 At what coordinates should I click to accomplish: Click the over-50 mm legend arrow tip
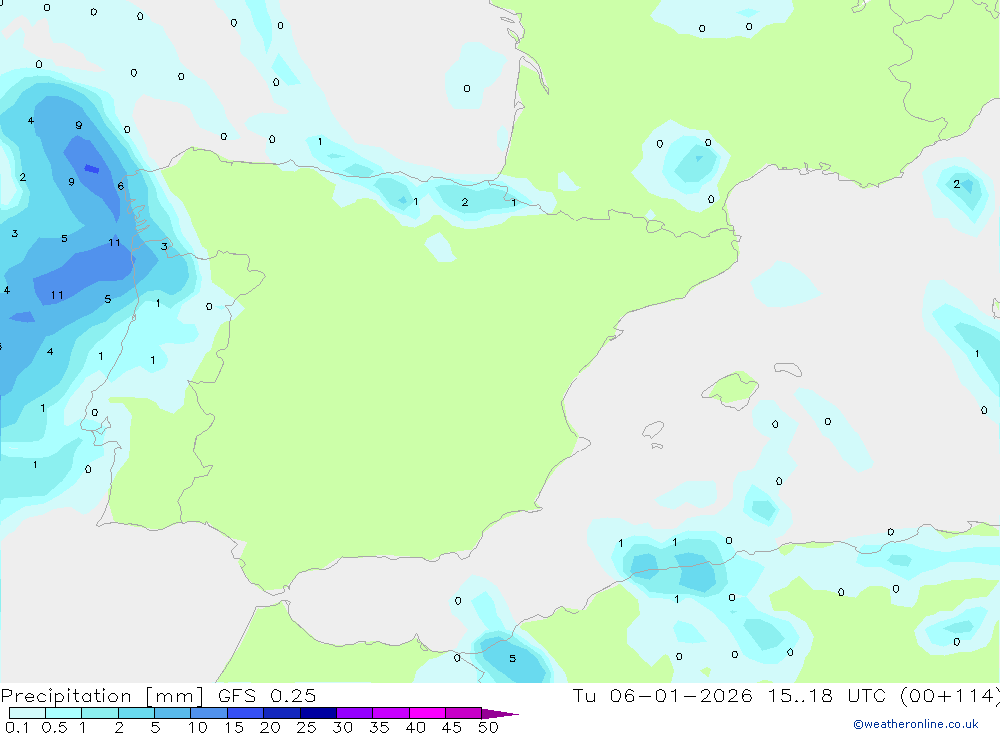[x=501, y=714]
